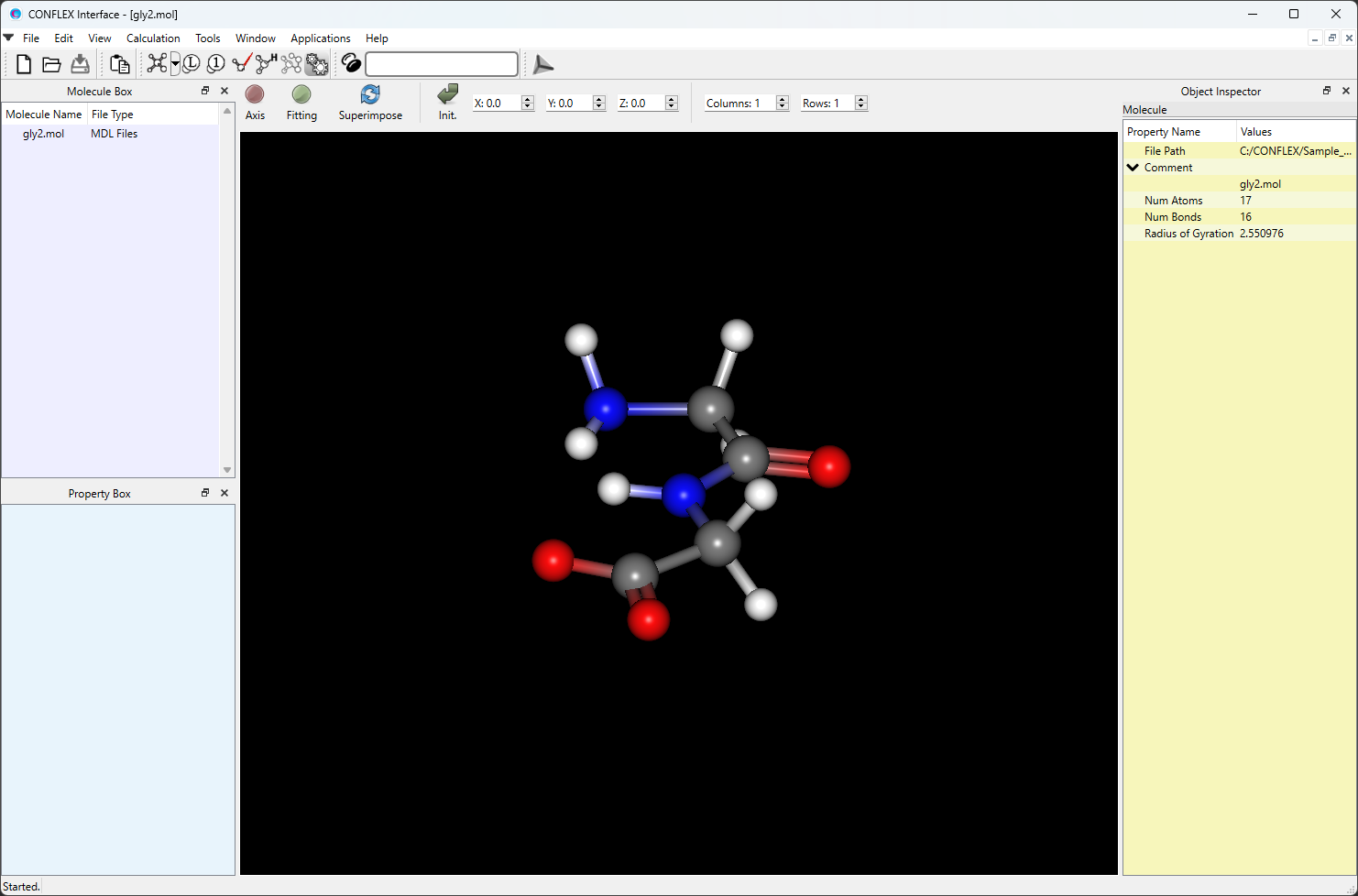The width and height of the screenshot is (1358, 896).
Task: Open the dropdown arrow beside molecule structure icon
Action: click(x=175, y=64)
